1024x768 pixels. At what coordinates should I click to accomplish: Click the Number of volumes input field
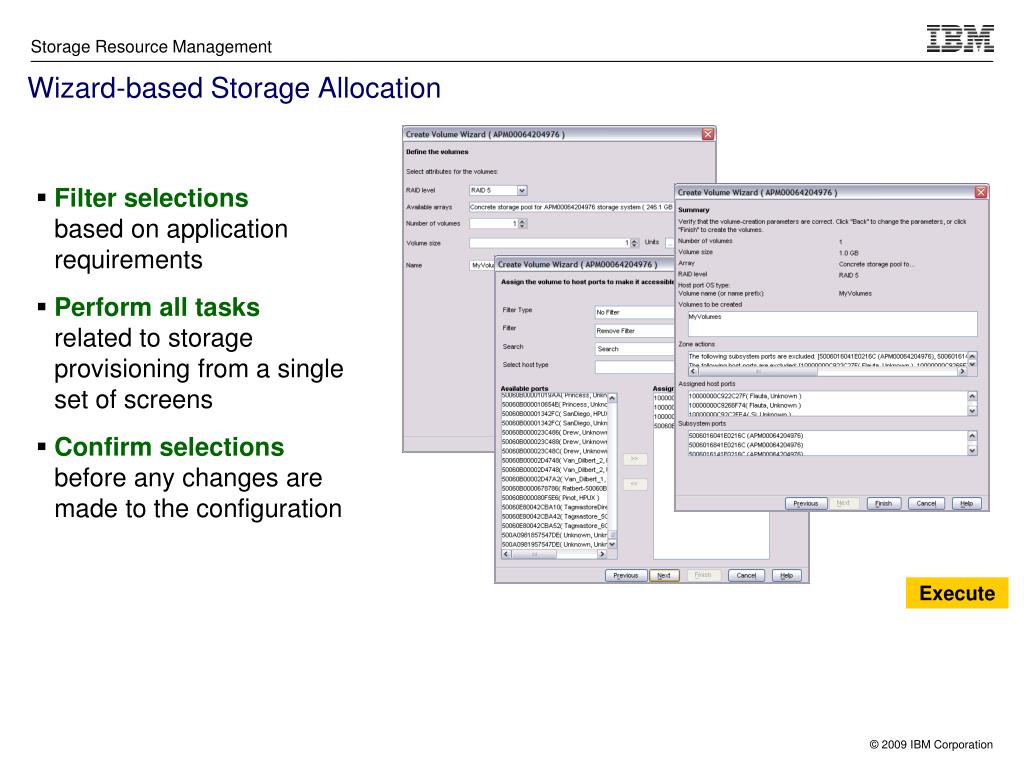tap(494, 224)
